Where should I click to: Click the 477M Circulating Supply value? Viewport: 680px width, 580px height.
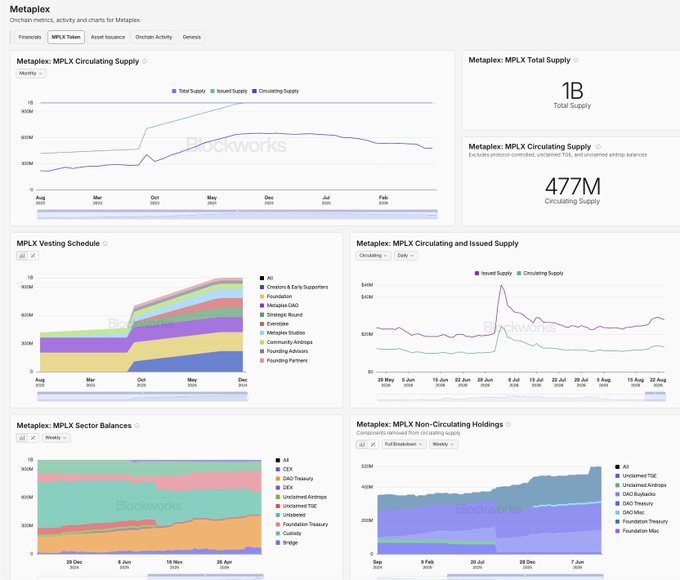tap(573, 187)
